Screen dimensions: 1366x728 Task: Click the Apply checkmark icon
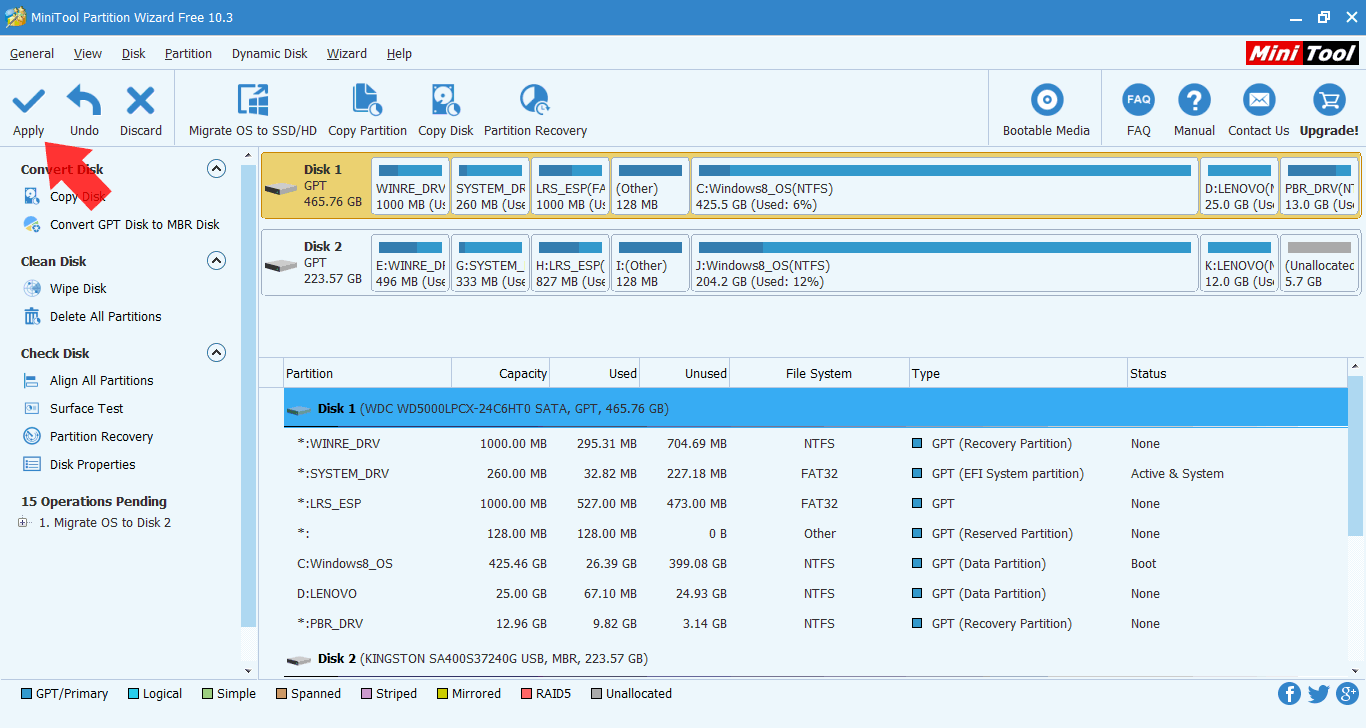pos(28,101)
